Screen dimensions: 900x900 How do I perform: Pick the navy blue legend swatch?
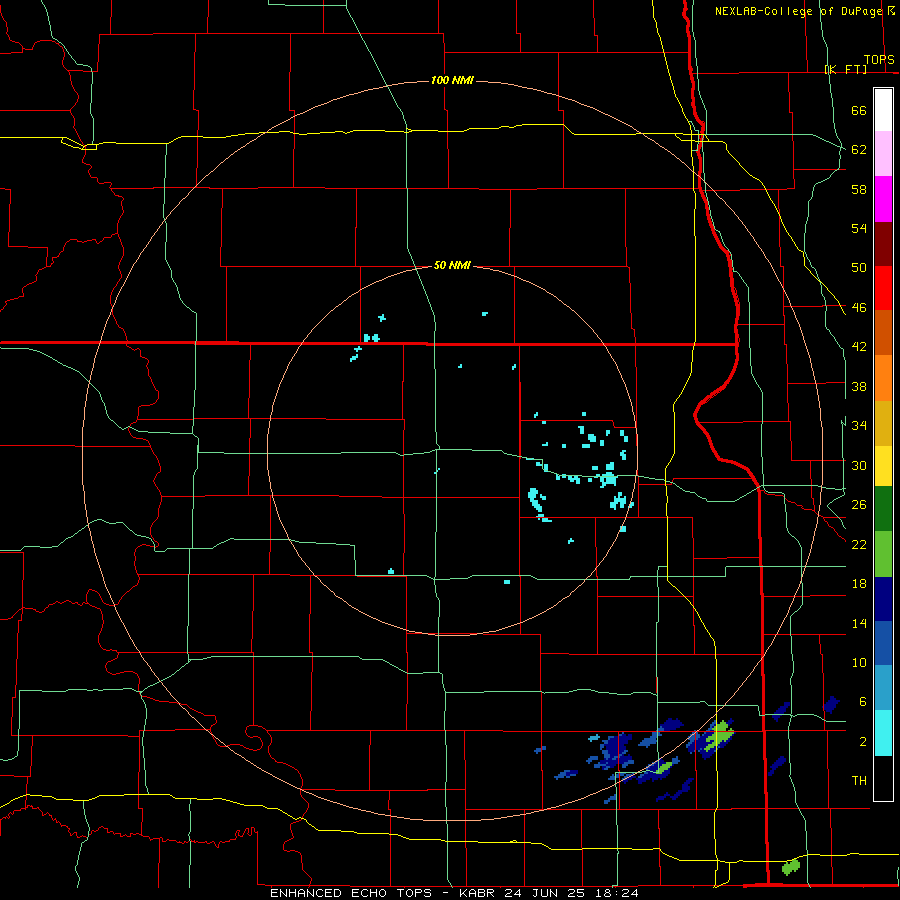point(883,599)
